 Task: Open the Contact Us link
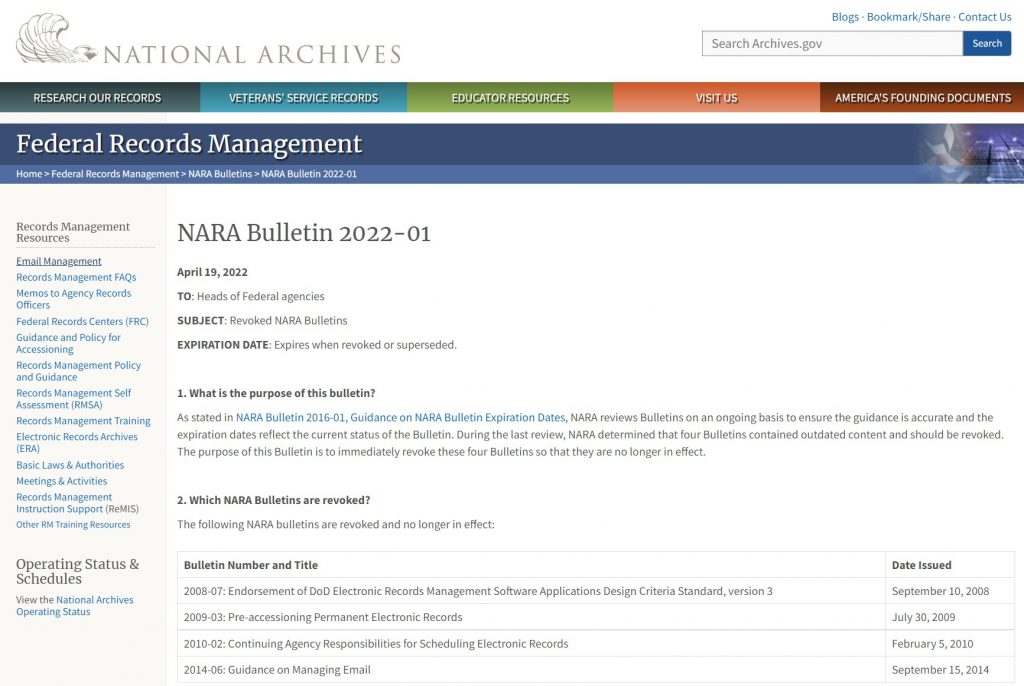(984, 16)
